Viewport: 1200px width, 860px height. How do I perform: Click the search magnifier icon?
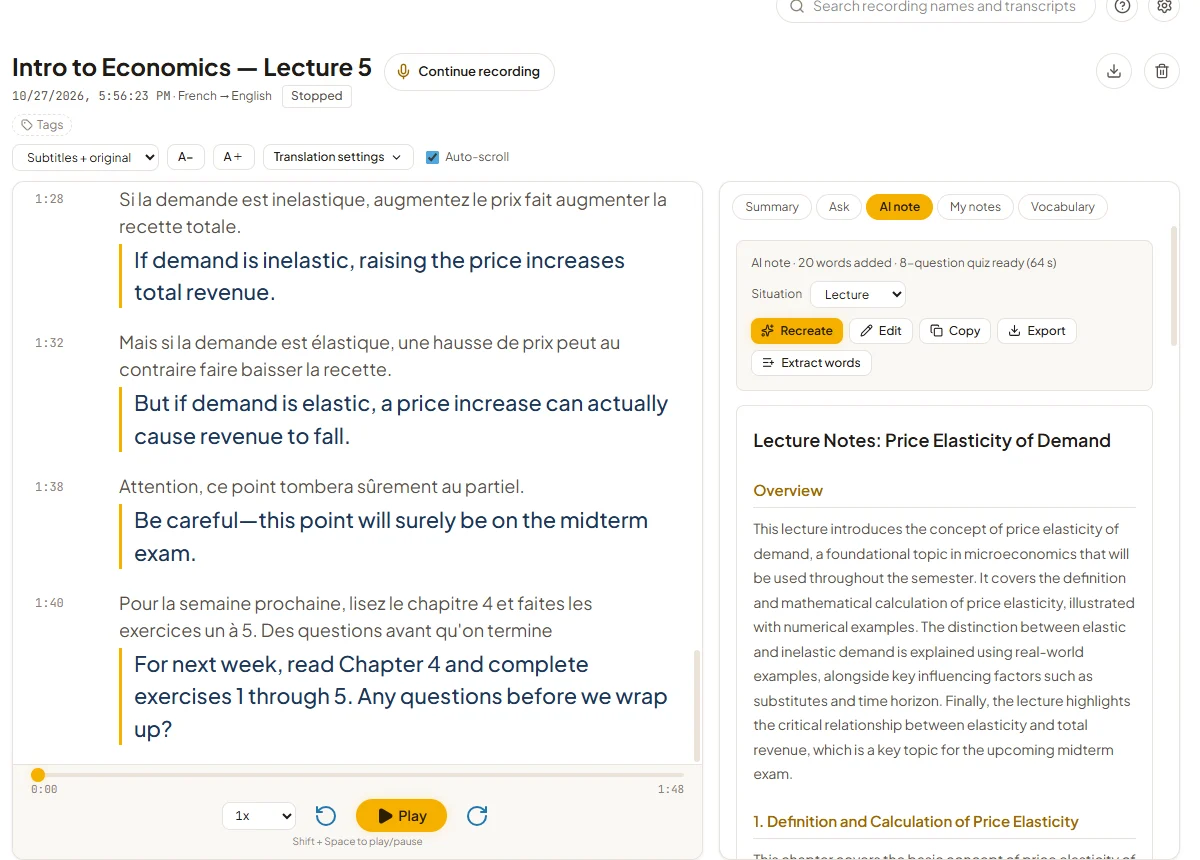pos(797,7)
